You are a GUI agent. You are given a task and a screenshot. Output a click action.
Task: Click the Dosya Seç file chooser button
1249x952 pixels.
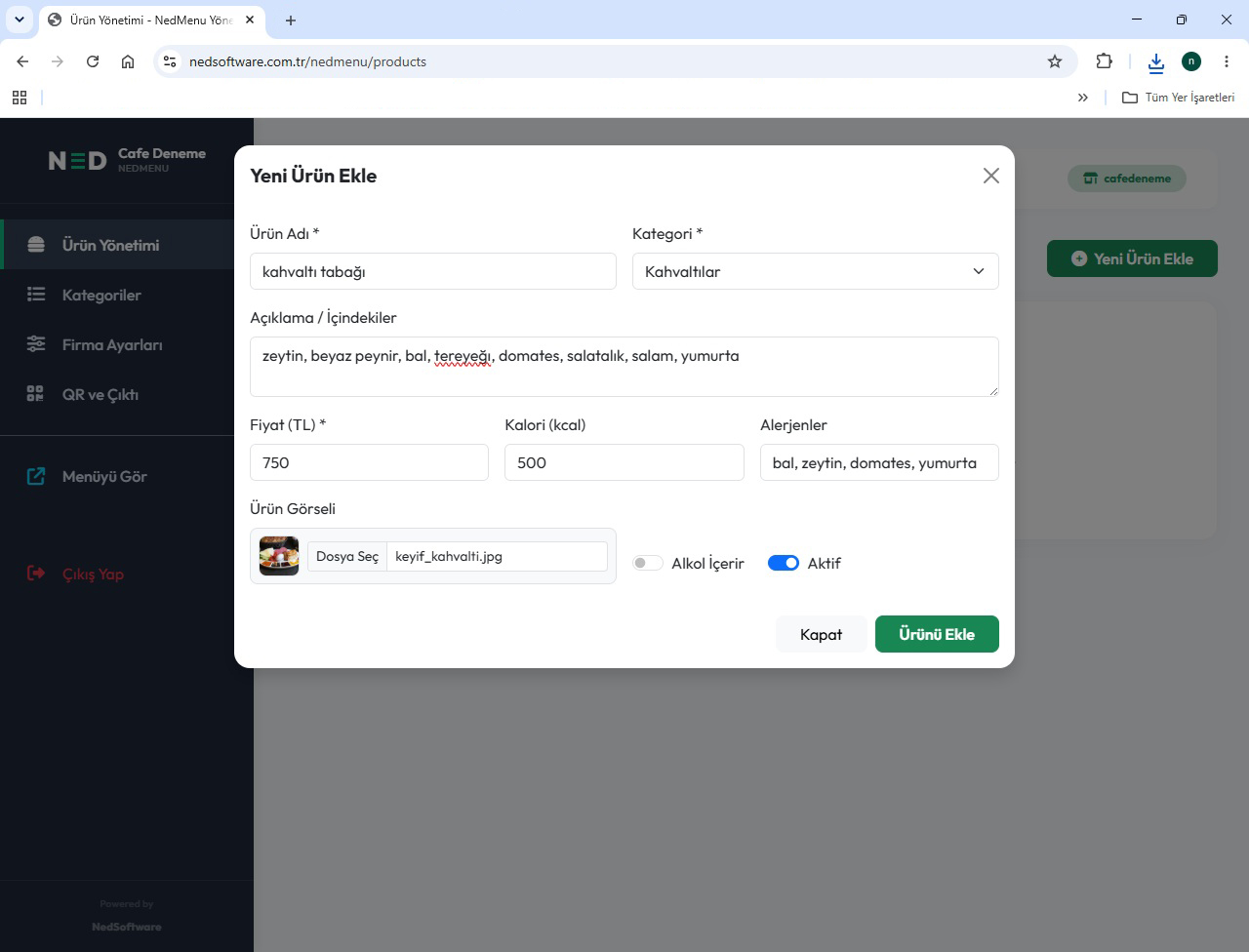347,556
